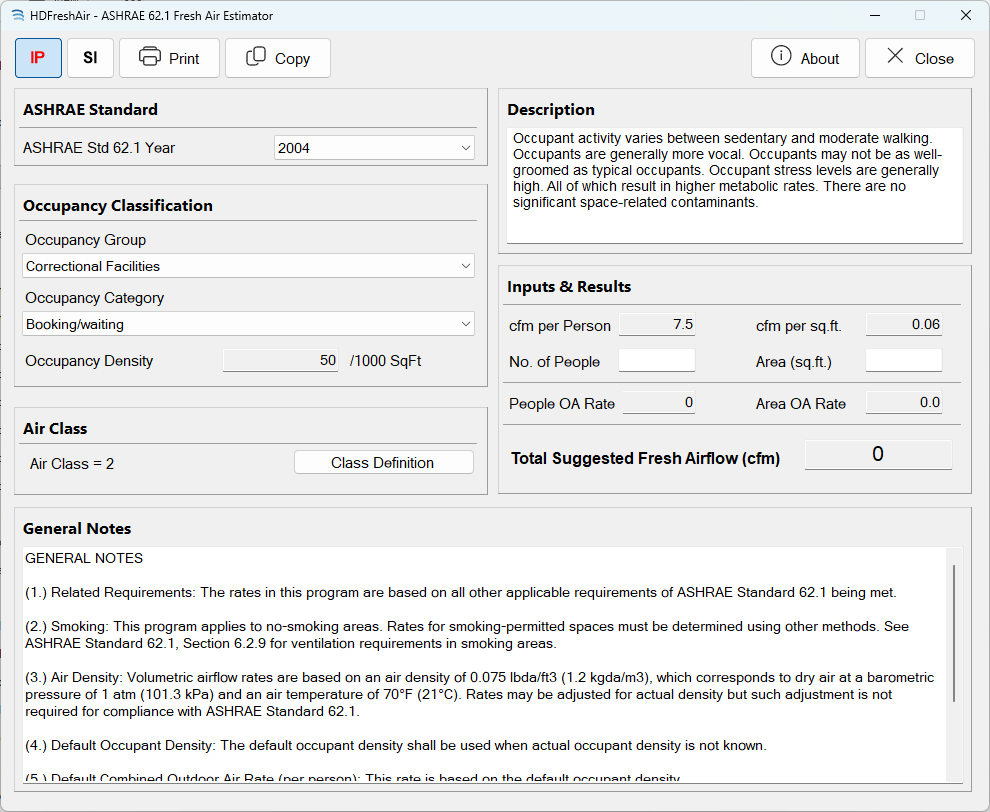
Task: Click the X icon on the Close button
Action: click(895, 56)
